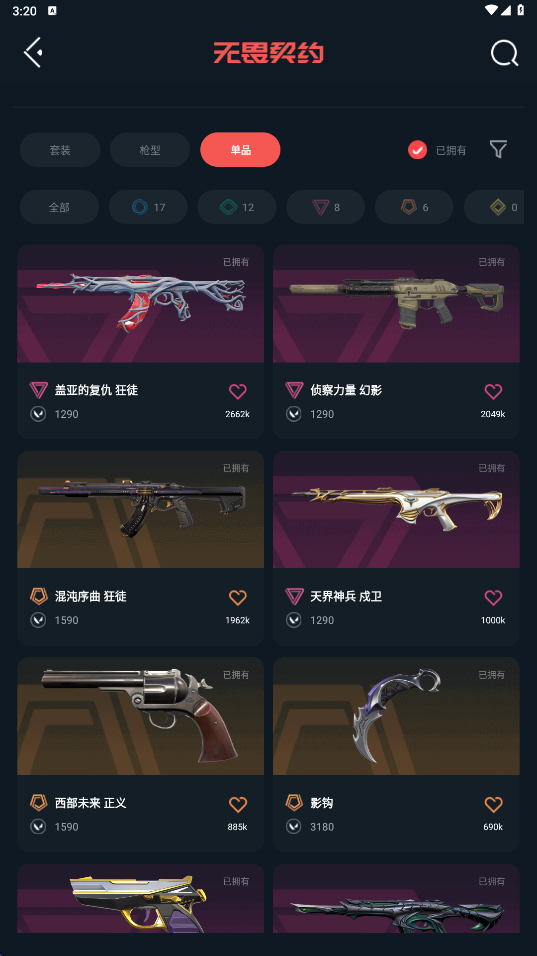Tap heart icon on 西部未来 正义
The width and height of the screenshot is (537, 956).
[238, 804]
